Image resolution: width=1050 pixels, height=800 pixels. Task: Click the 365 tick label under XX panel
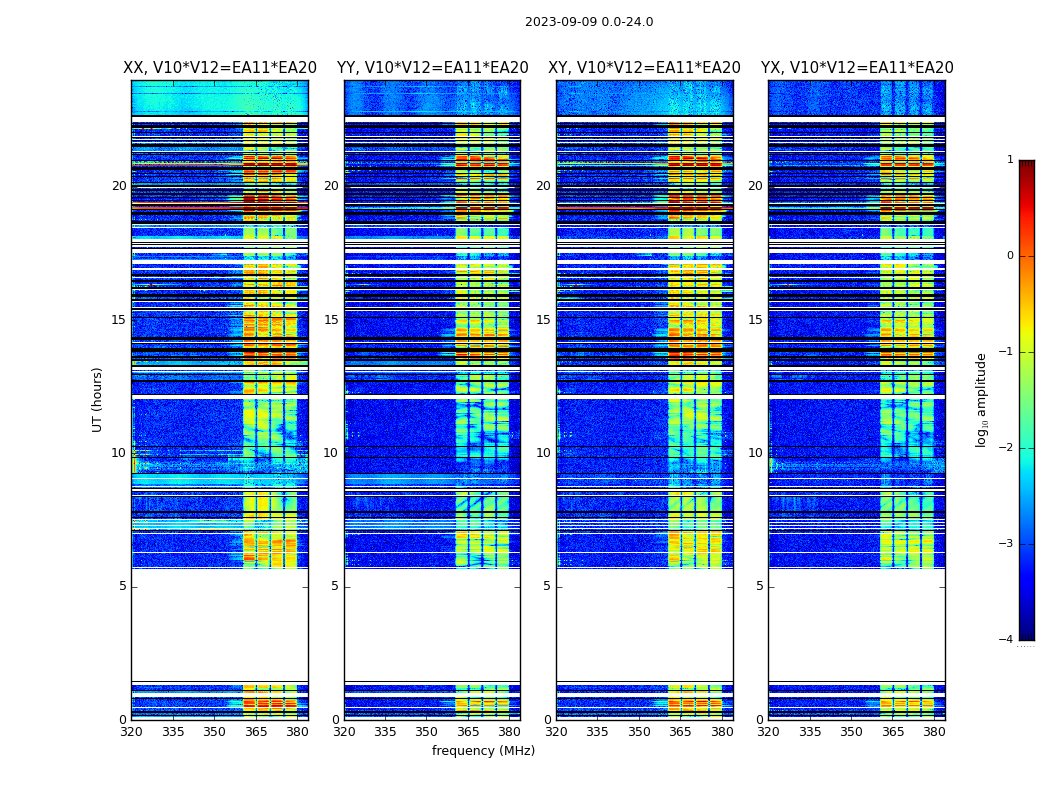[255, 732]
